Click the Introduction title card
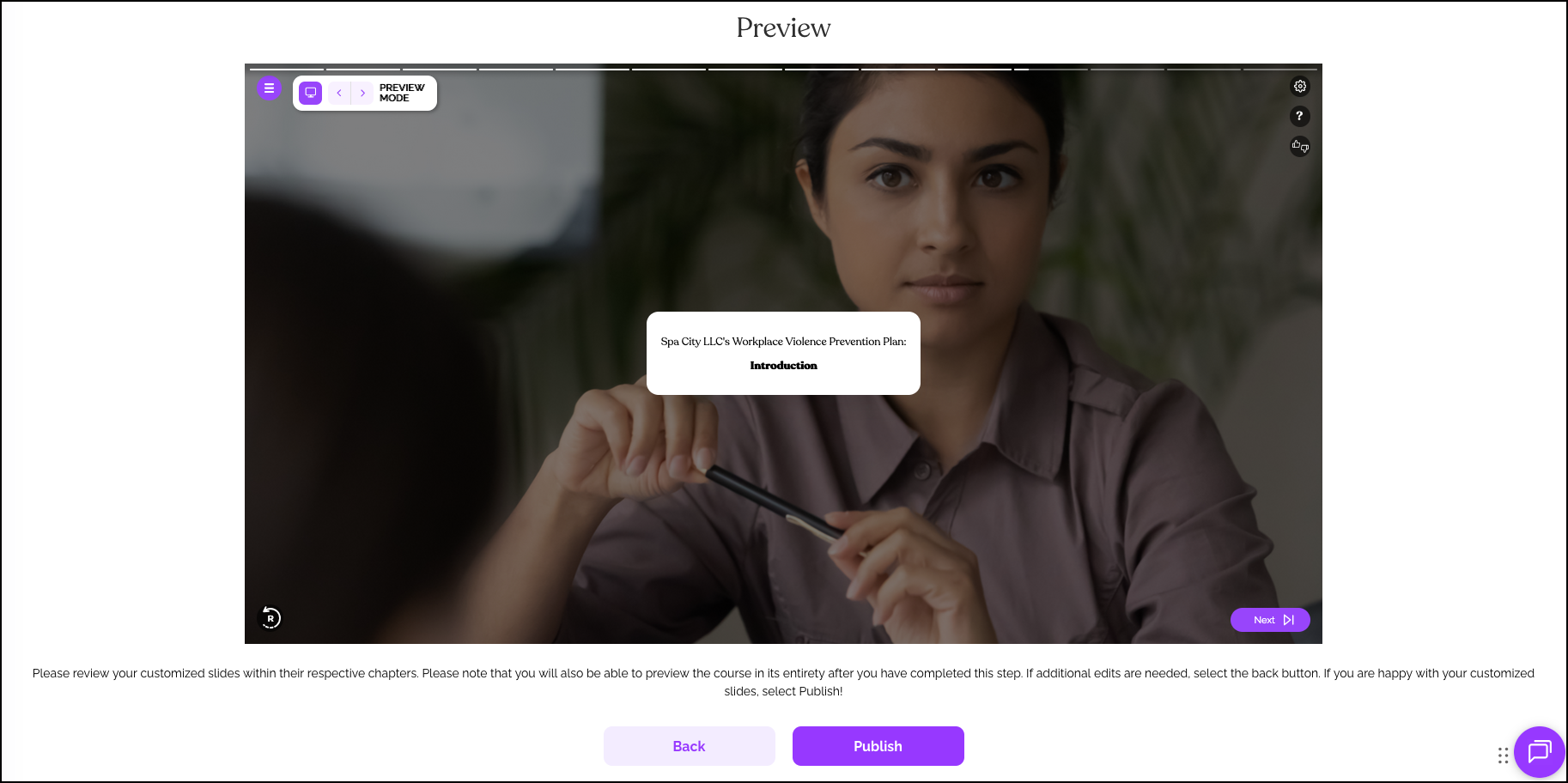 click(x=783, y=353)
